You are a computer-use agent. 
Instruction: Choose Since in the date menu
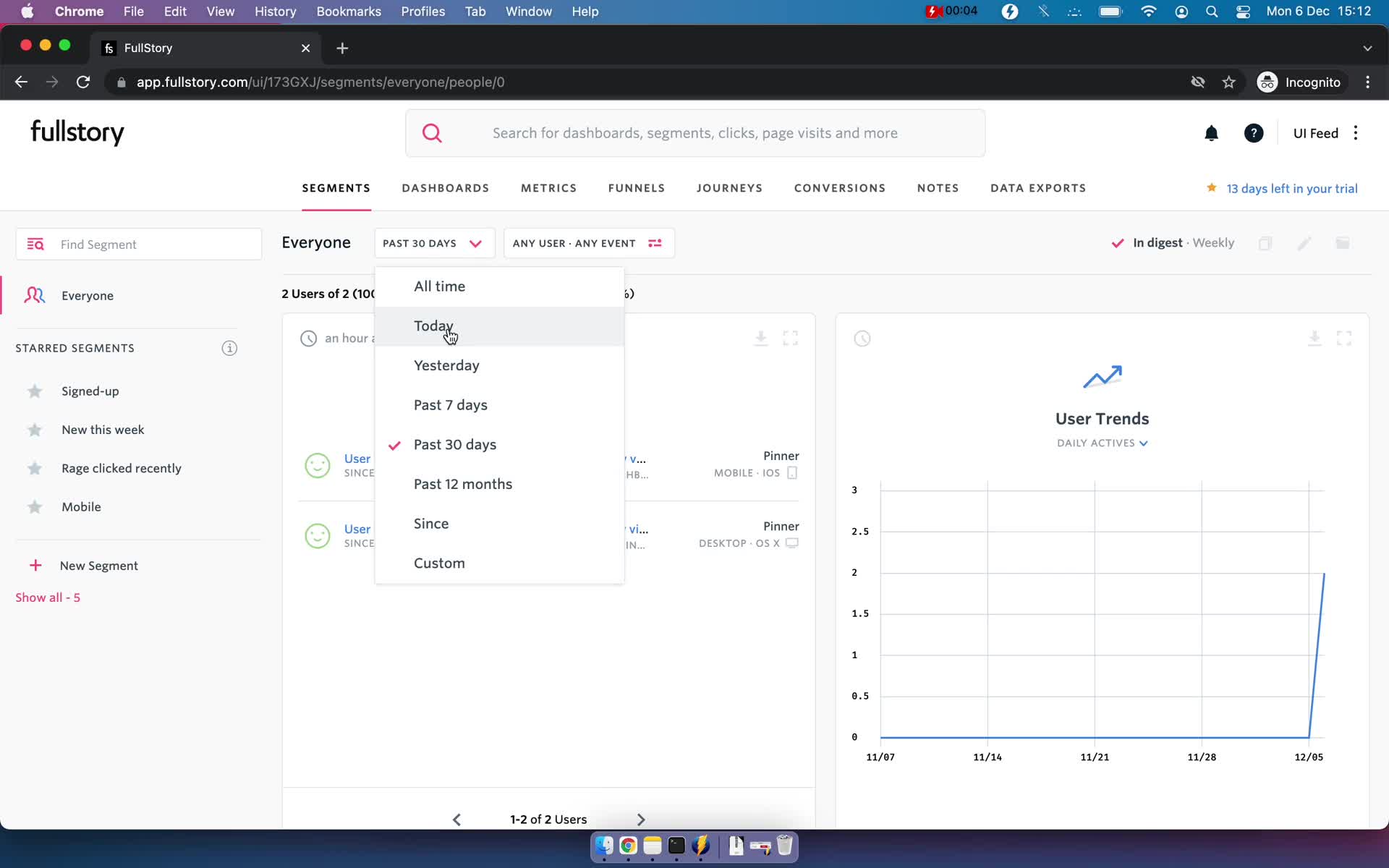tap(499, 524)
